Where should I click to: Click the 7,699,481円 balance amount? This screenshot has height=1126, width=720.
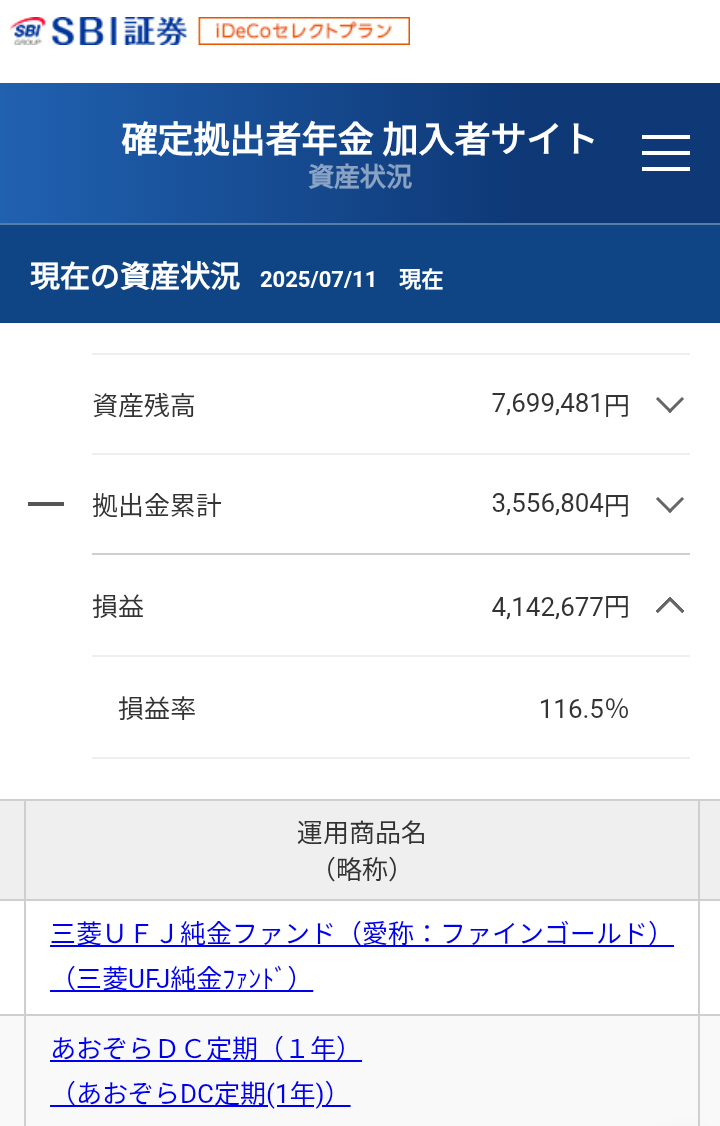coord(561,404)
